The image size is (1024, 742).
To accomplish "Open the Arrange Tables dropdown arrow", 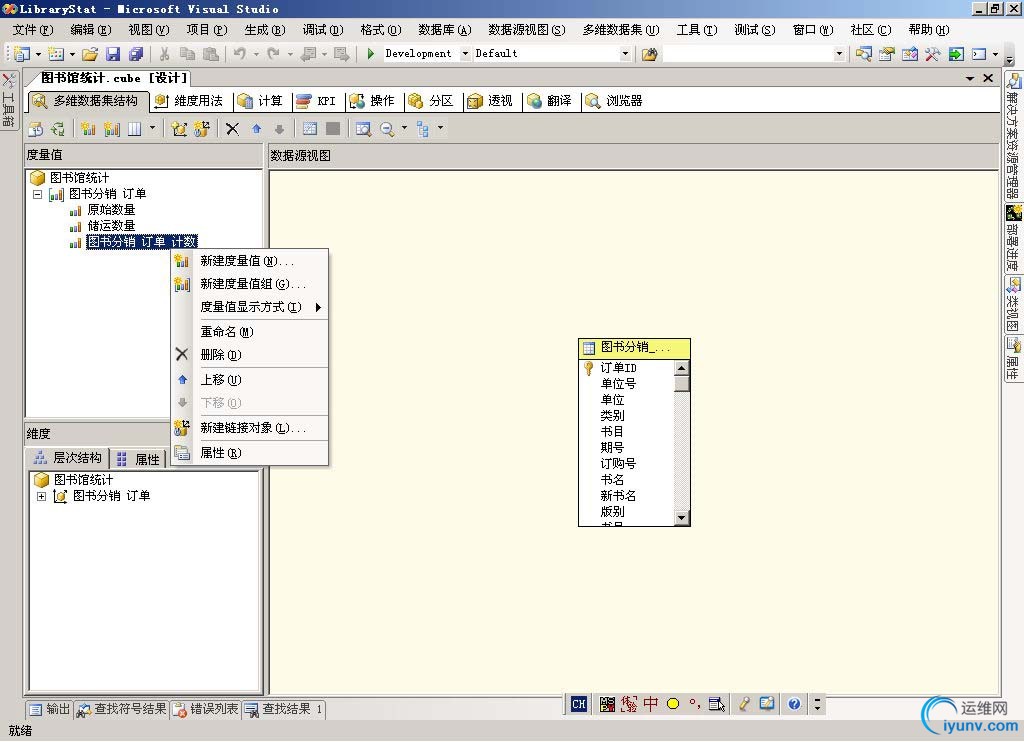I will (x=440, y=128).
